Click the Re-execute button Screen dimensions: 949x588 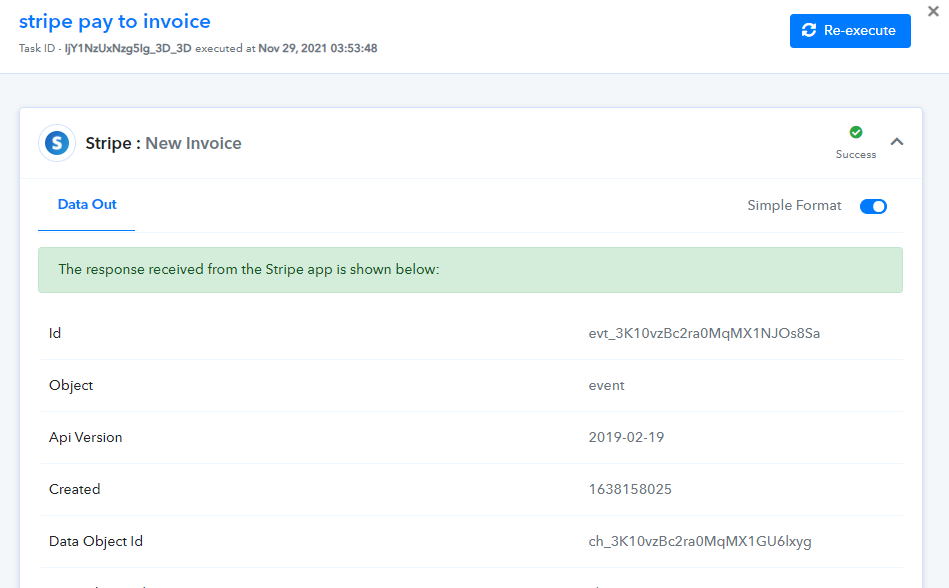(x=850, y=31)
